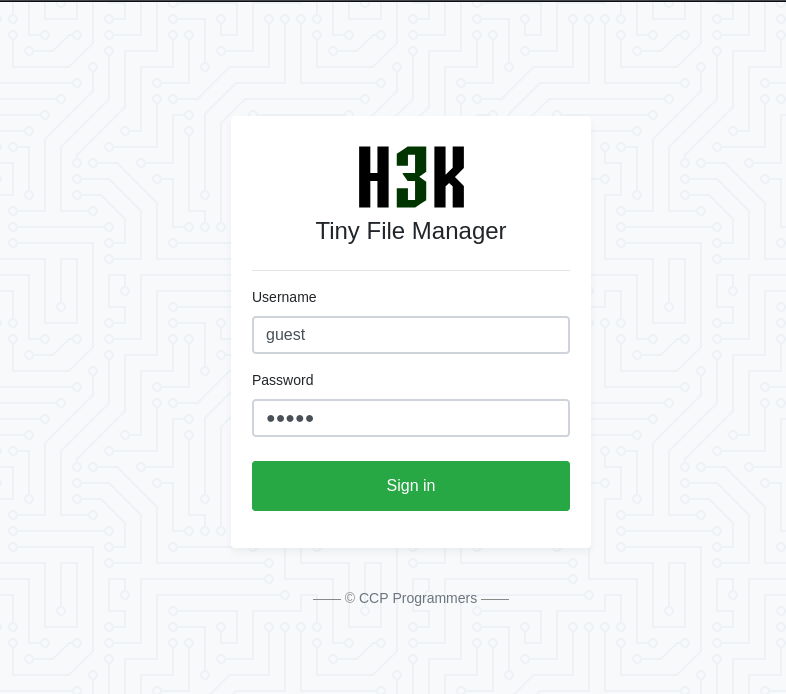Click the Username label text

pyautogui.click(x=284, y=297)
